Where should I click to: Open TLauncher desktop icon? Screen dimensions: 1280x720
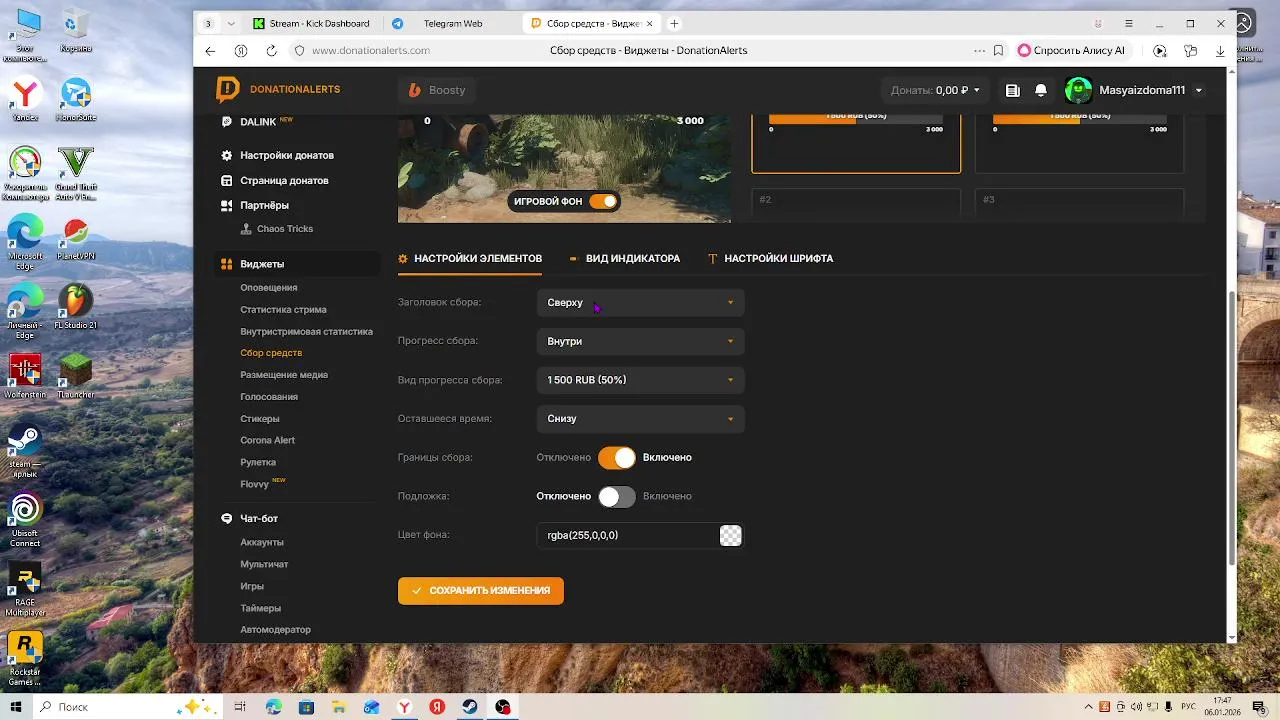75,376
